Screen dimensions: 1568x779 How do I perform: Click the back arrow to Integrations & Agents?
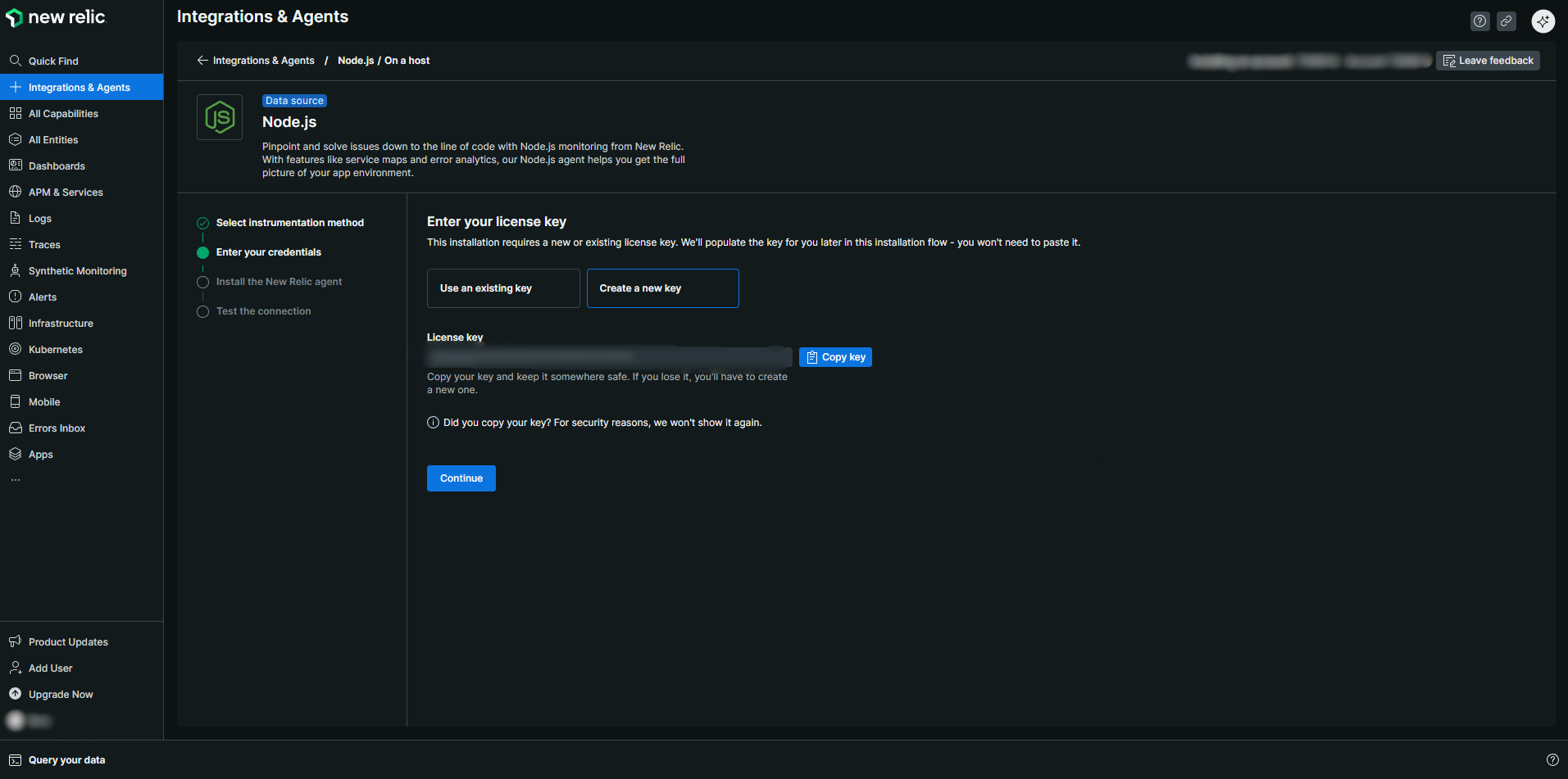(202, 61)
